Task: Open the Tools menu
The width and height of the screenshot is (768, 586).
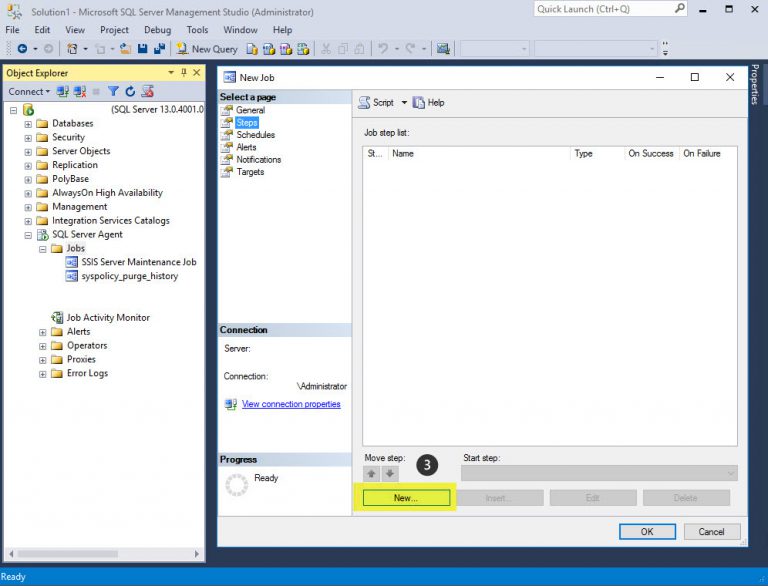Action: coord(197,30)
